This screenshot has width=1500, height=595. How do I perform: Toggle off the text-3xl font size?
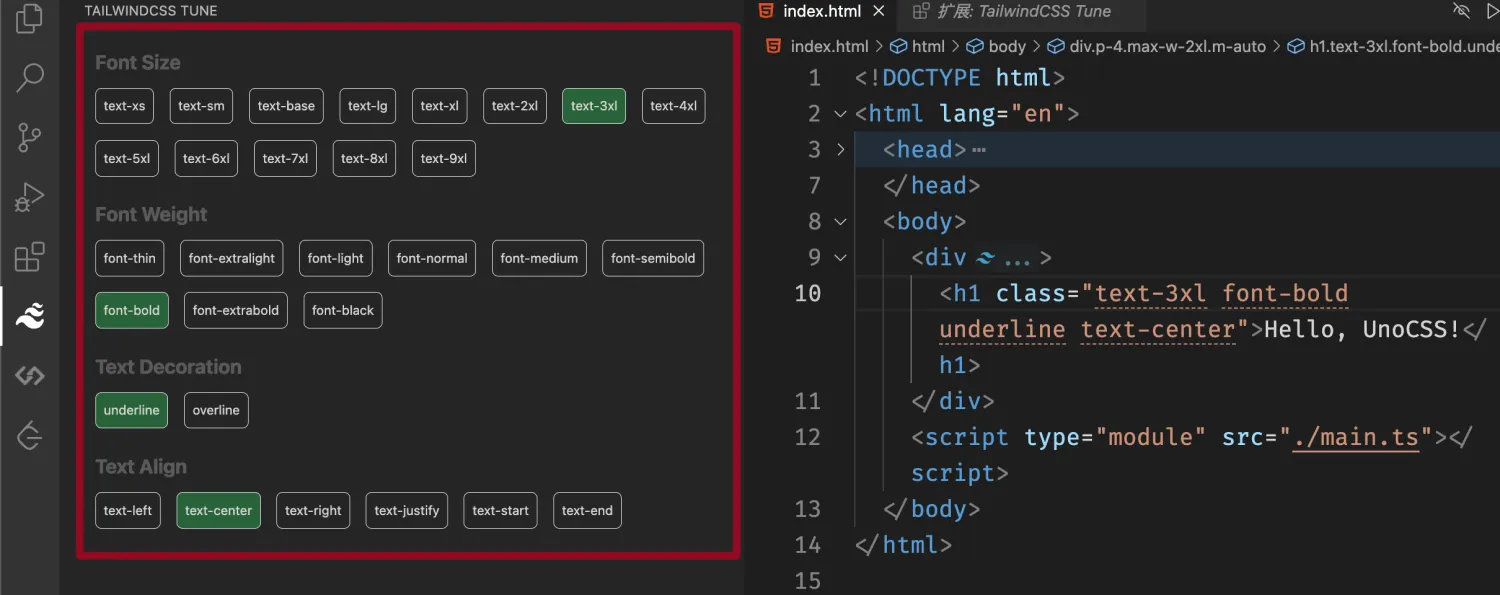coord(593,106)
